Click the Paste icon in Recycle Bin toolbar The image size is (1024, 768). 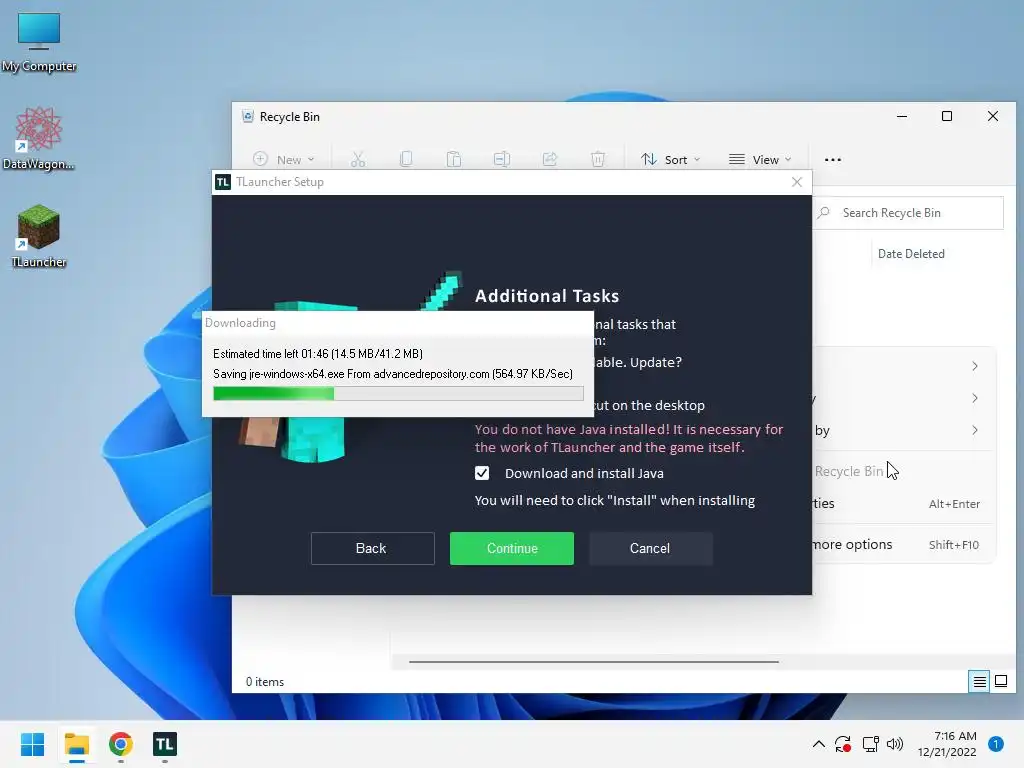point(454,159)
